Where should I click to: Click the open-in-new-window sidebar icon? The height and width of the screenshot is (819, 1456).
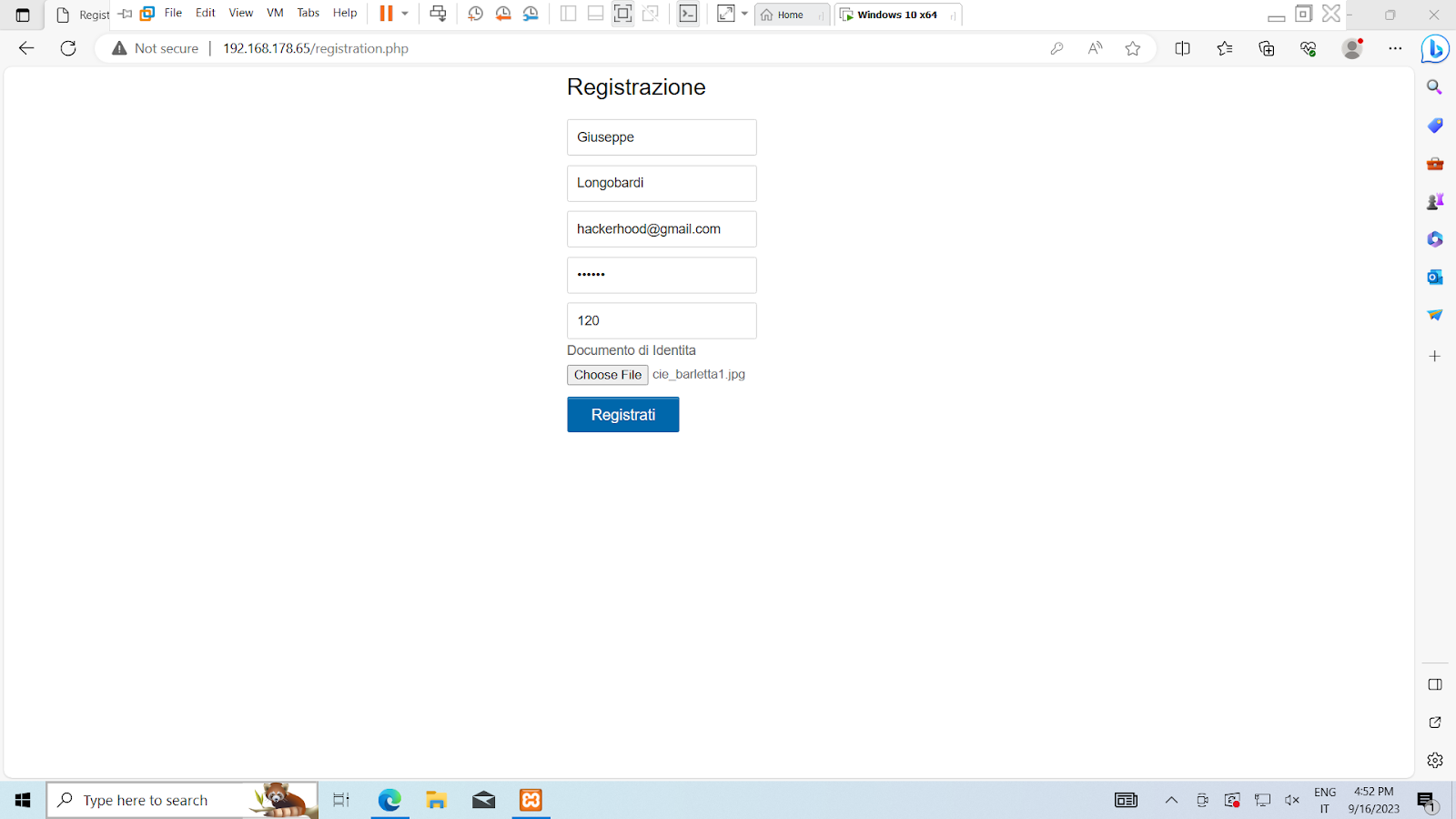pyautogui.click(x=1435, y=723)
